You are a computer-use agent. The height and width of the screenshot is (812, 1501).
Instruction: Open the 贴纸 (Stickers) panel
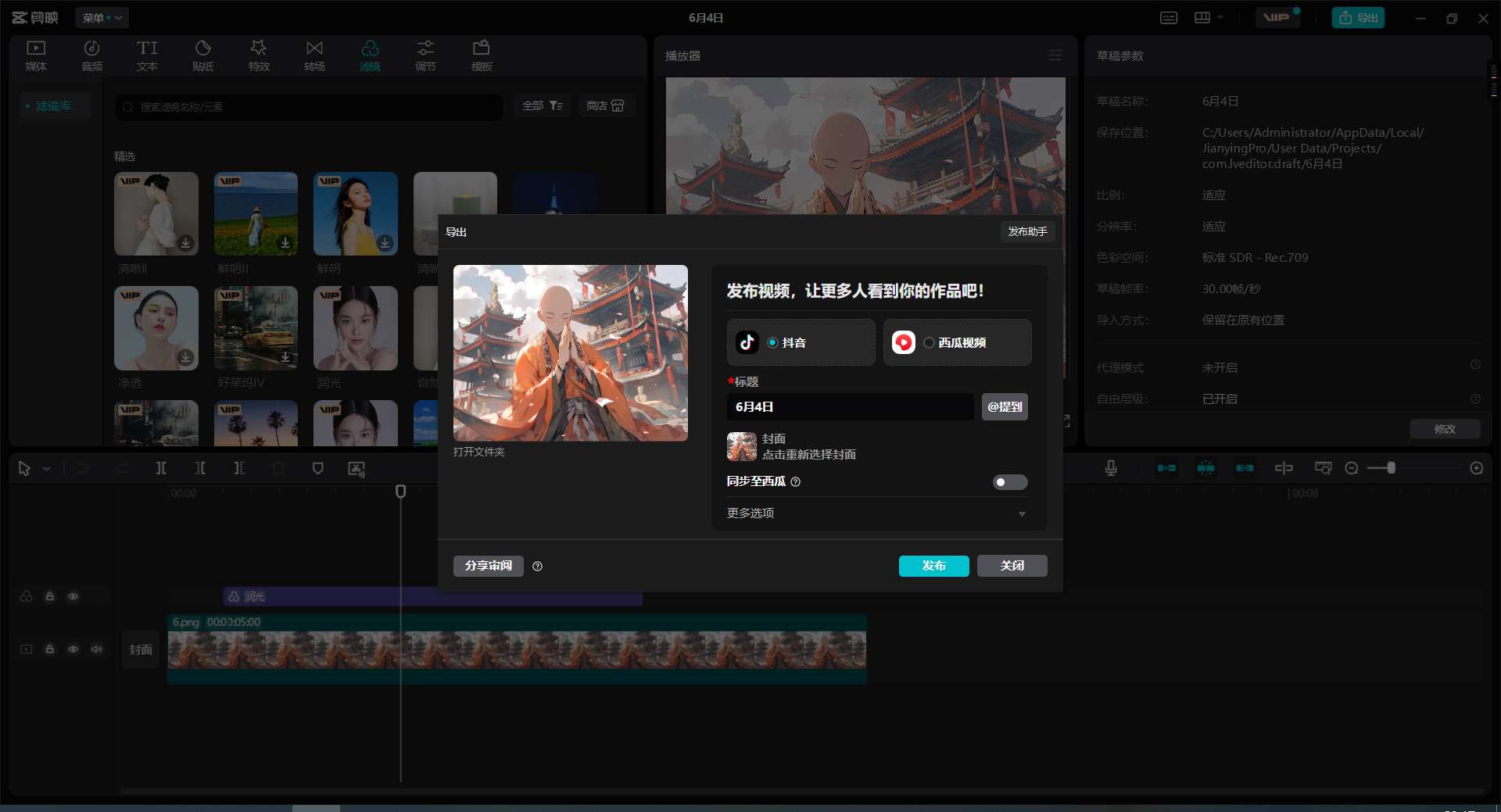[x=202, y=55]
